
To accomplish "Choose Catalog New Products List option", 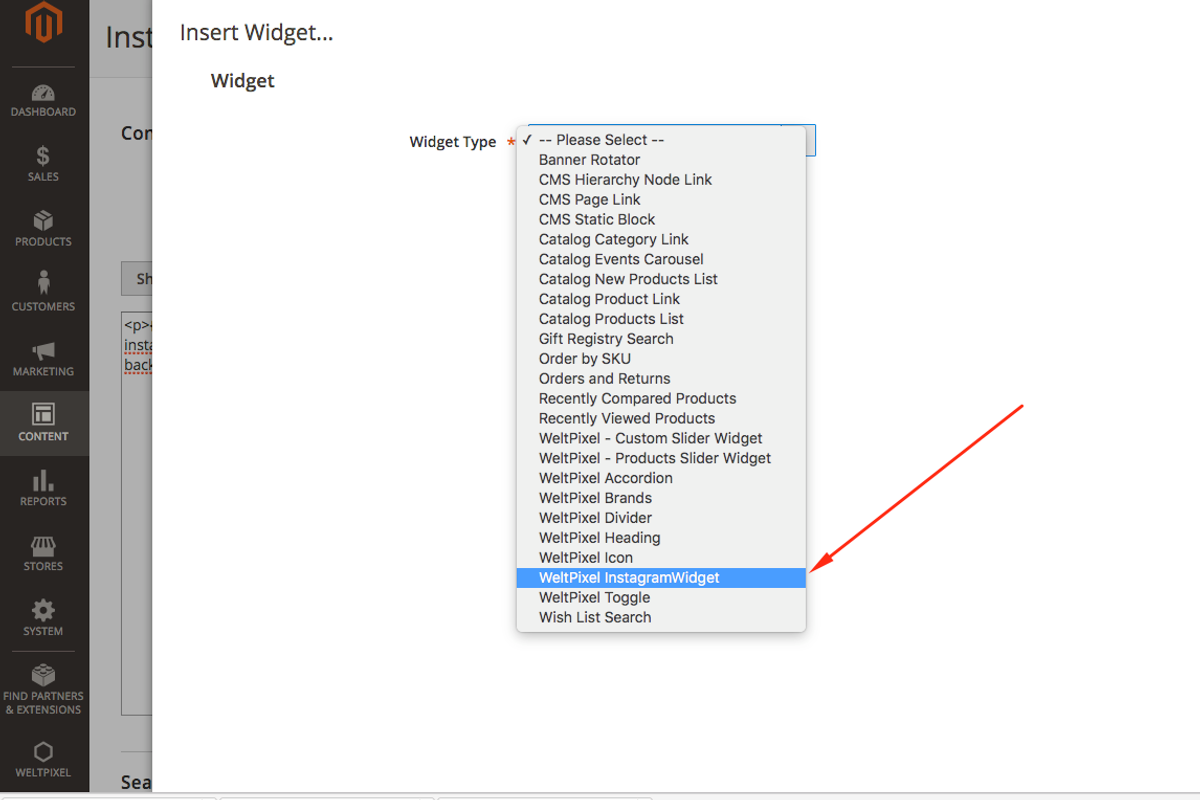I will coord(661,279).
